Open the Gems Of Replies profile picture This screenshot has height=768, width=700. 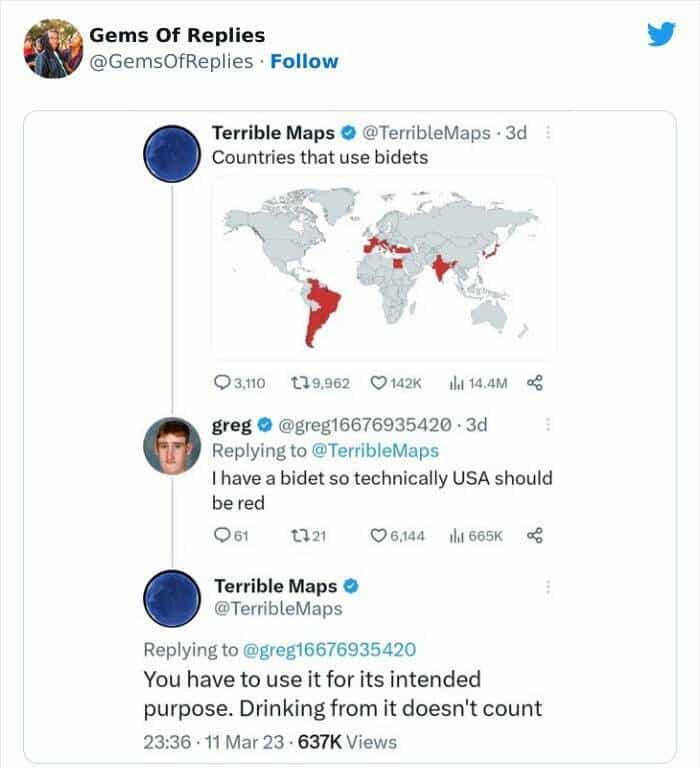click(52, 48)
